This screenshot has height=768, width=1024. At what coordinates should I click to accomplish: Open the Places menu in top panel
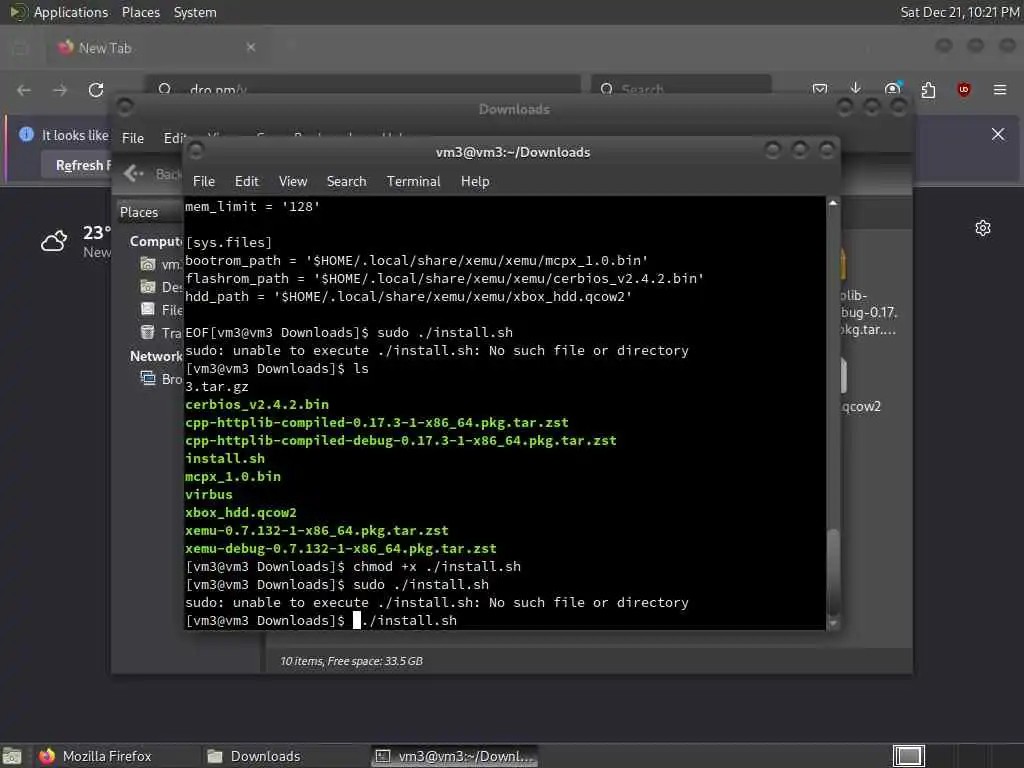[140, 12]
